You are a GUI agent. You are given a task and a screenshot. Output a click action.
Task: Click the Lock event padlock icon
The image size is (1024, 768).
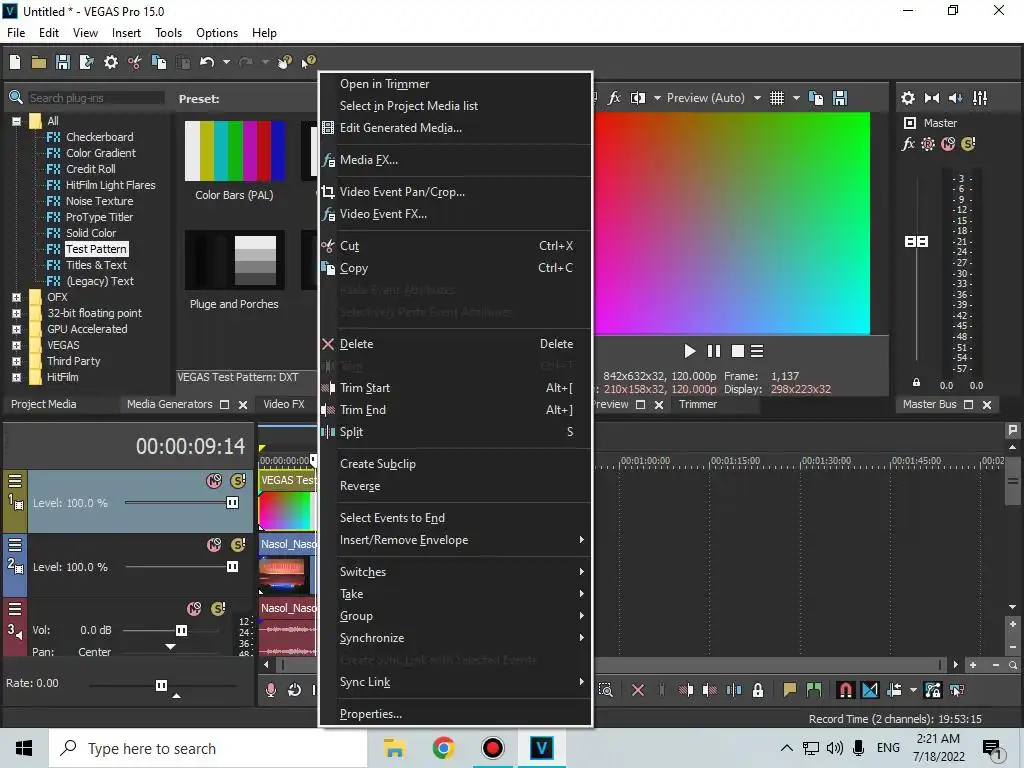click(758, 690)
